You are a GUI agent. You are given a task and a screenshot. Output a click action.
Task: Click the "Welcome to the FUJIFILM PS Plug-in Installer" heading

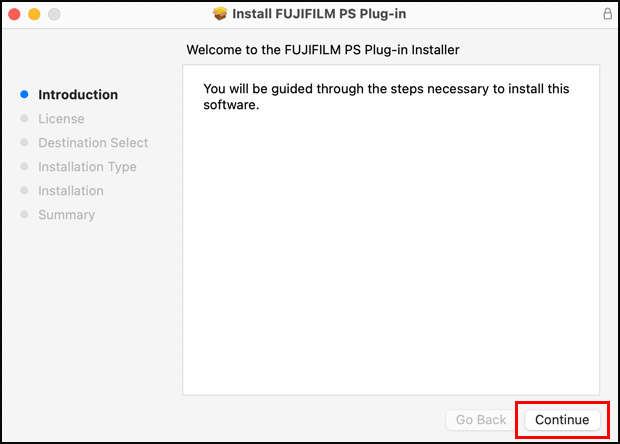pyautogui.click(x=322, y=49)
